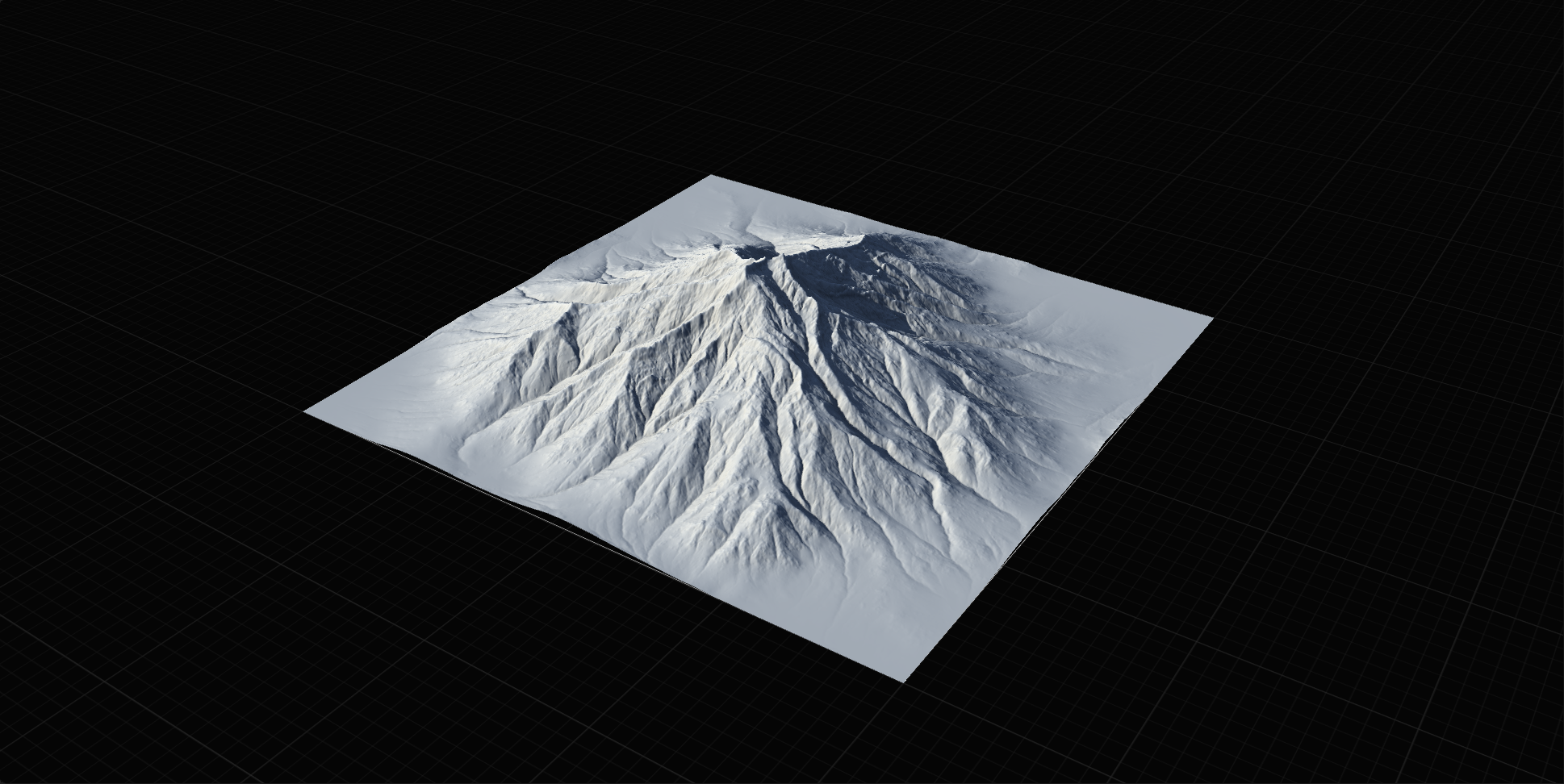Select the terrain's leftmost corner
The height and width of the screenshot is (784, 1564).
click(307, 411)
